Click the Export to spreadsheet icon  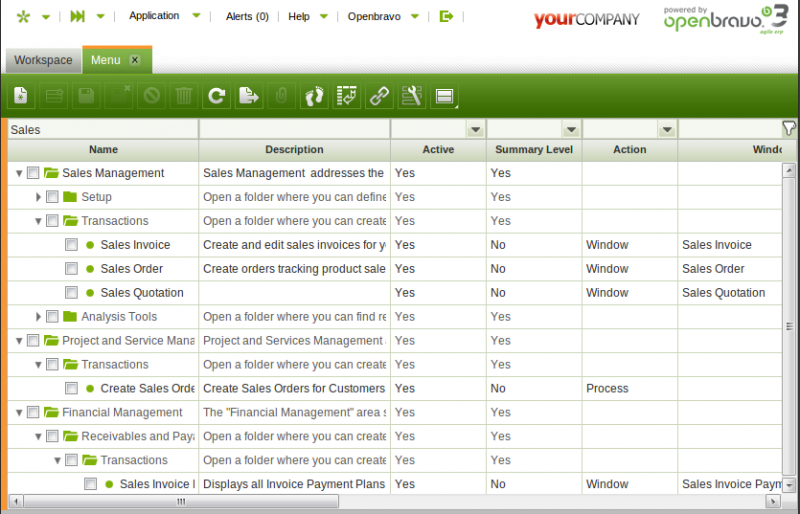click(248, 96)
